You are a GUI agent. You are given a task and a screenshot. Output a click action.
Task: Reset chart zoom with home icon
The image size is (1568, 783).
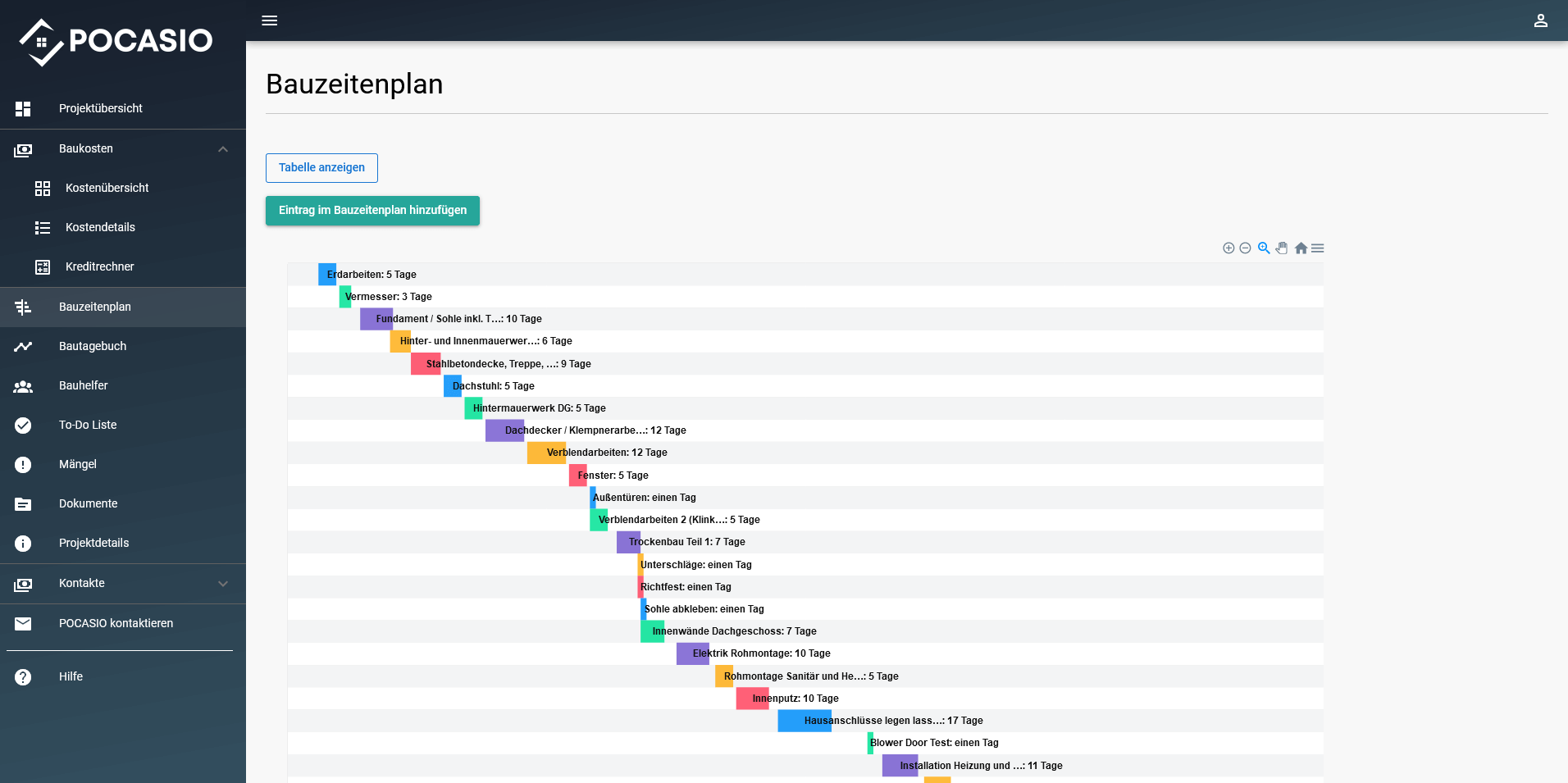click(1301, 248)
